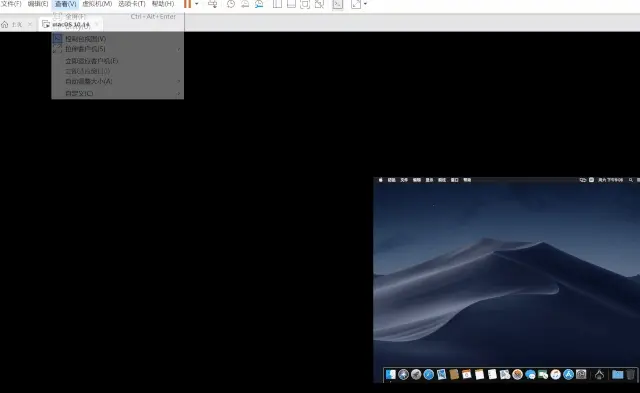Click the clock in the macOS menu bar
Image resolution: width=640 pixels, height=393 pixels.
pyautogui.click(x=611, y=180)
